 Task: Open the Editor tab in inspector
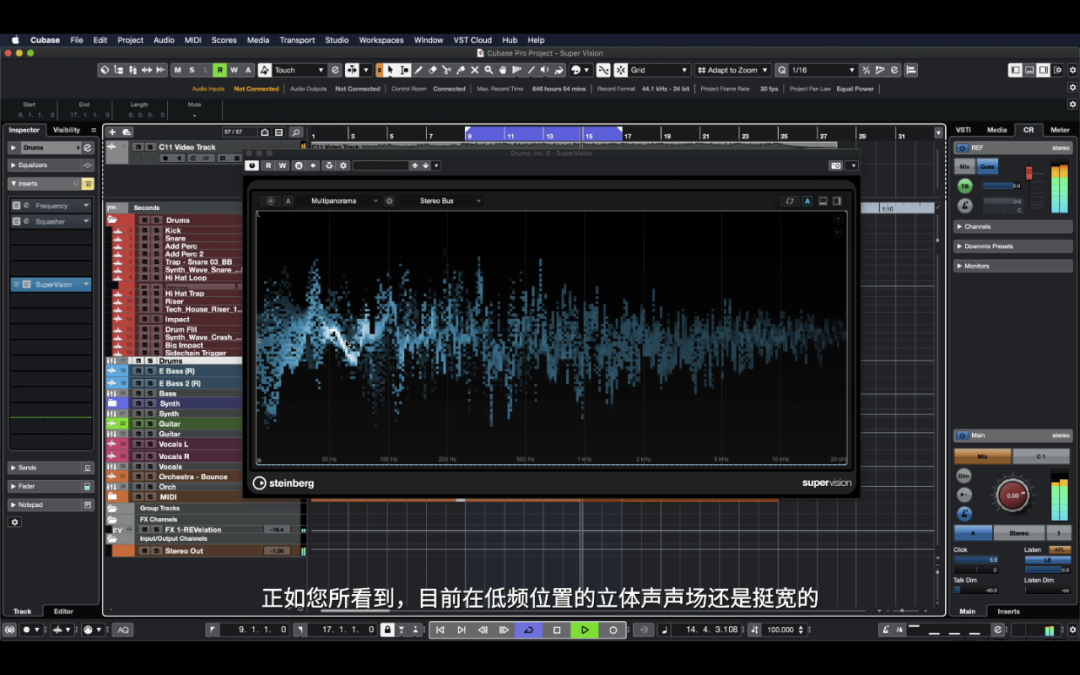click(63, 611)
